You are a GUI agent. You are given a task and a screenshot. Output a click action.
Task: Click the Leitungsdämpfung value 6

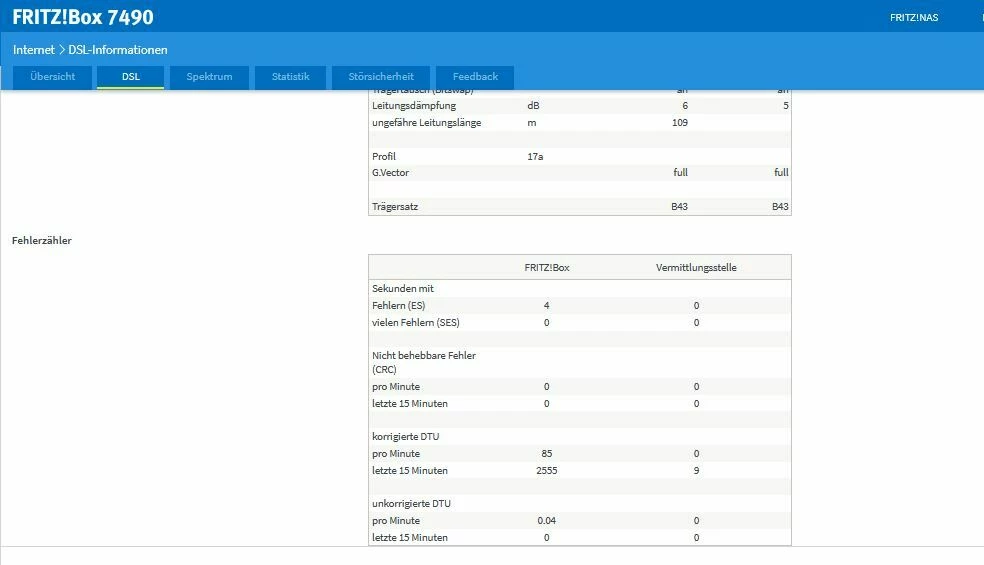pyautogui.click(x=685, y=105)
